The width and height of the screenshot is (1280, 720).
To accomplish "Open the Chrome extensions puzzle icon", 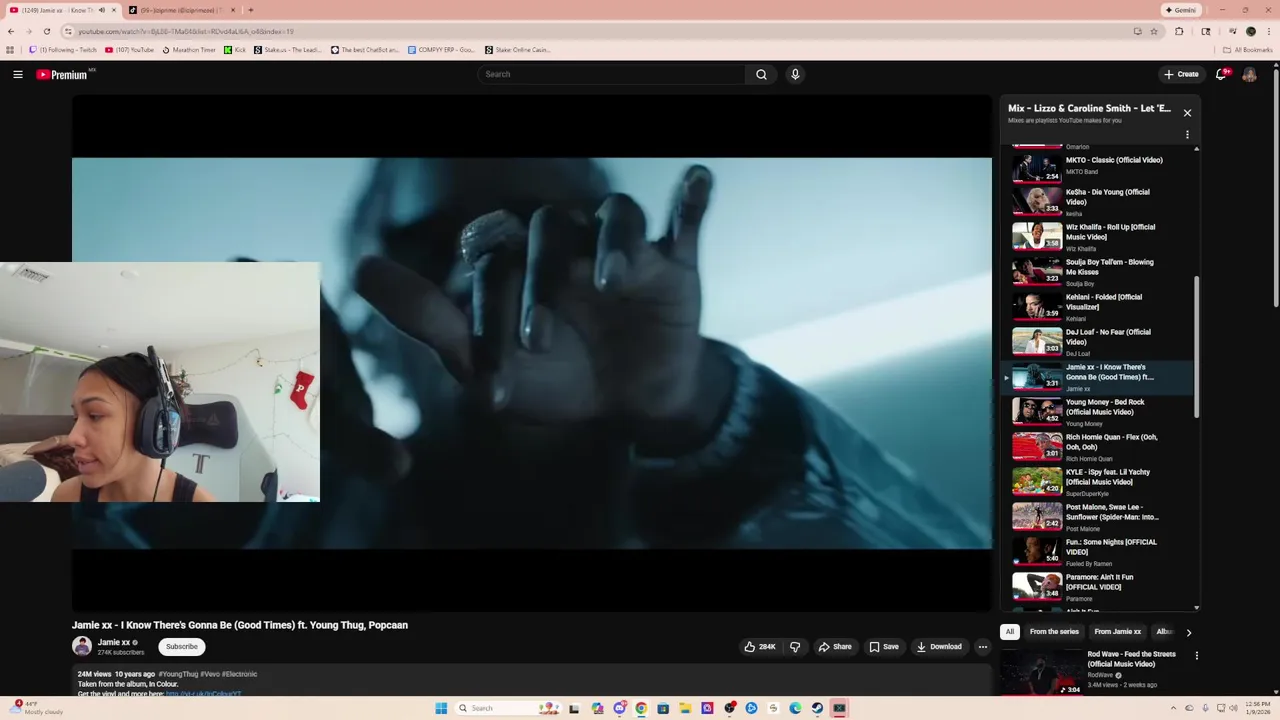I will point(1179,31).
